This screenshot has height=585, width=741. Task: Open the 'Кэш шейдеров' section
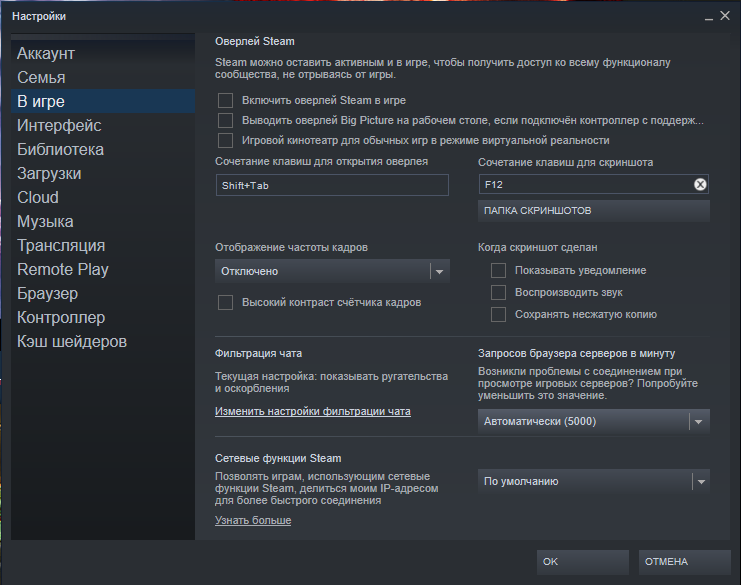pyautogui.click(x=103, y=342)
